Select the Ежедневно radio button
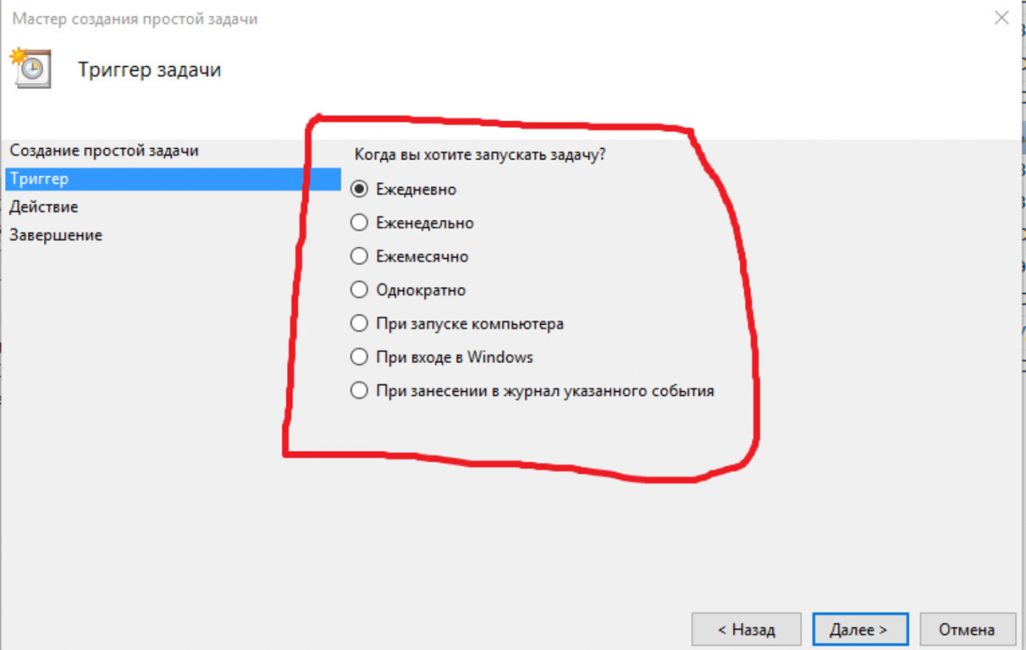Viewport: 1026px width, 650px height. 359,189
